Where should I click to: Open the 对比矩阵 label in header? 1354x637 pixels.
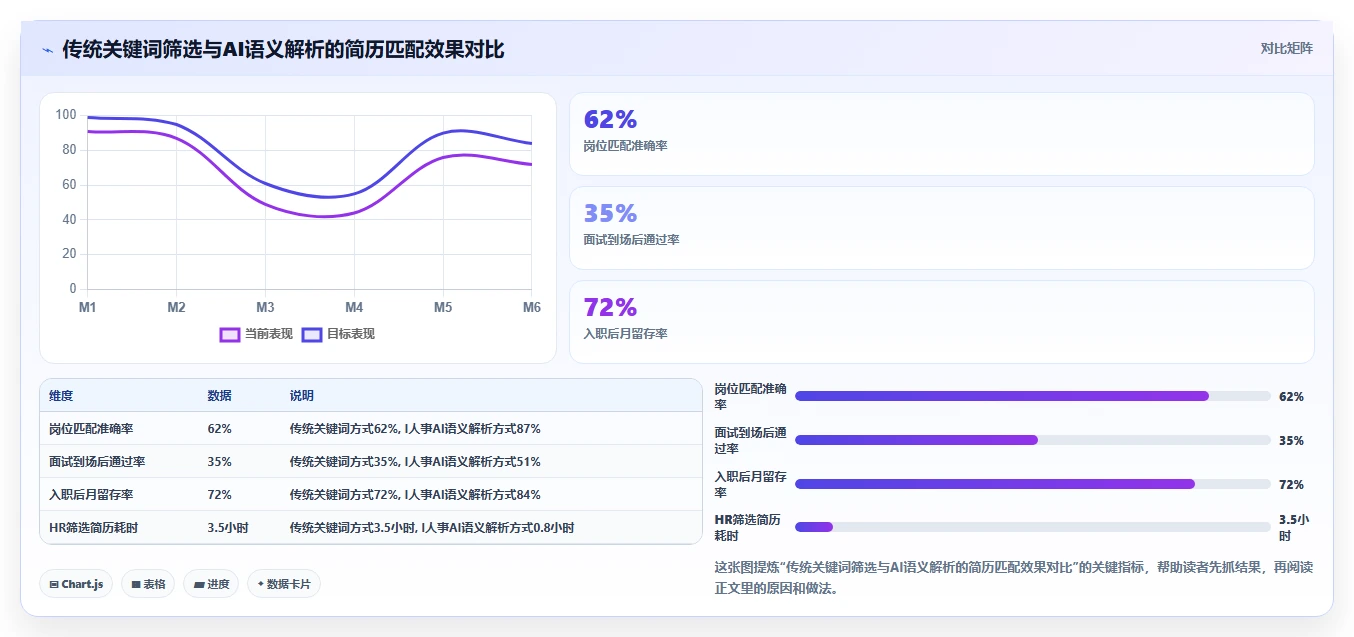click(x=1287, y=48)
